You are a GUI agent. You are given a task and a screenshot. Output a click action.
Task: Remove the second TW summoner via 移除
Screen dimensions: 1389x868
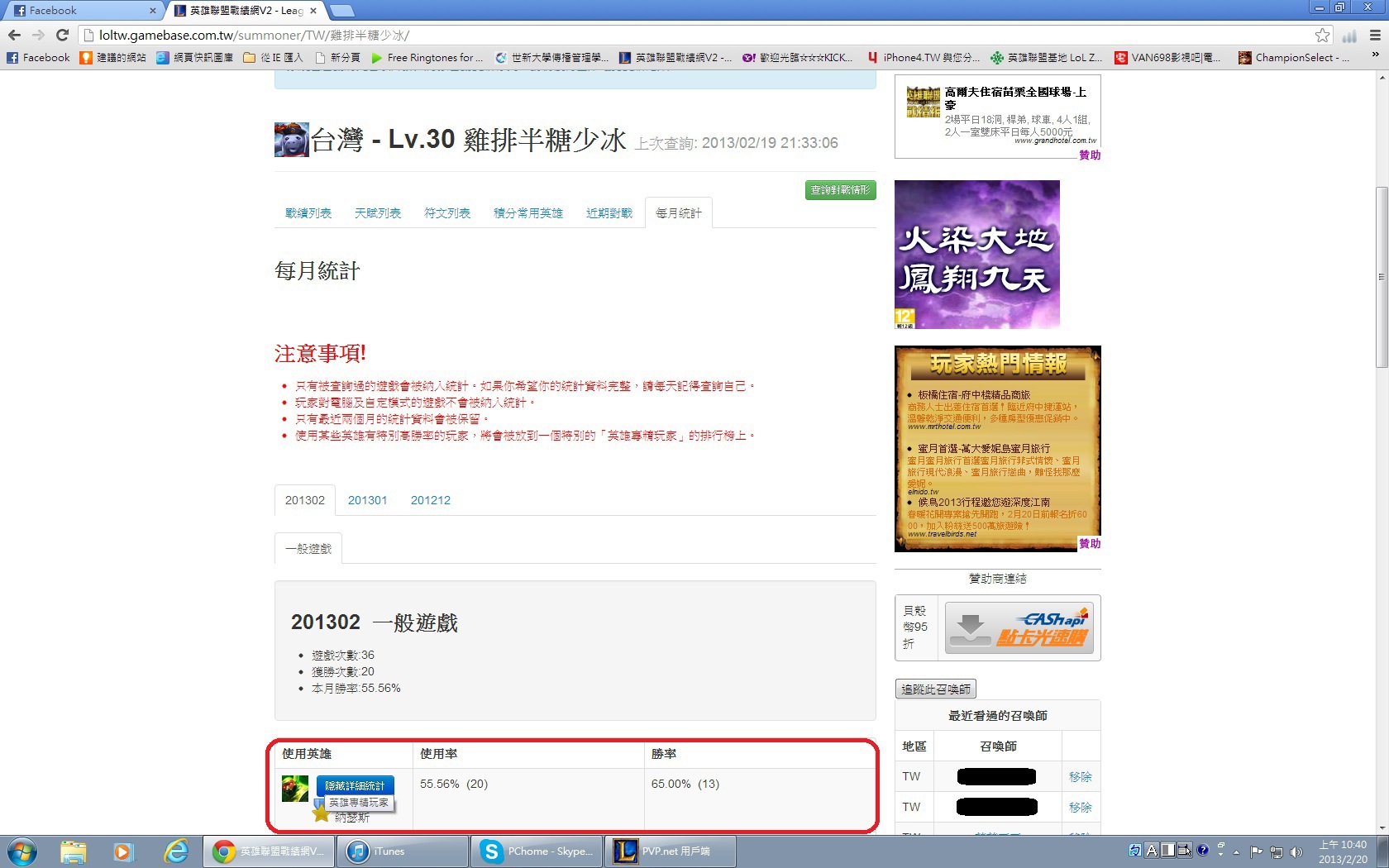tap(1080, 808)
